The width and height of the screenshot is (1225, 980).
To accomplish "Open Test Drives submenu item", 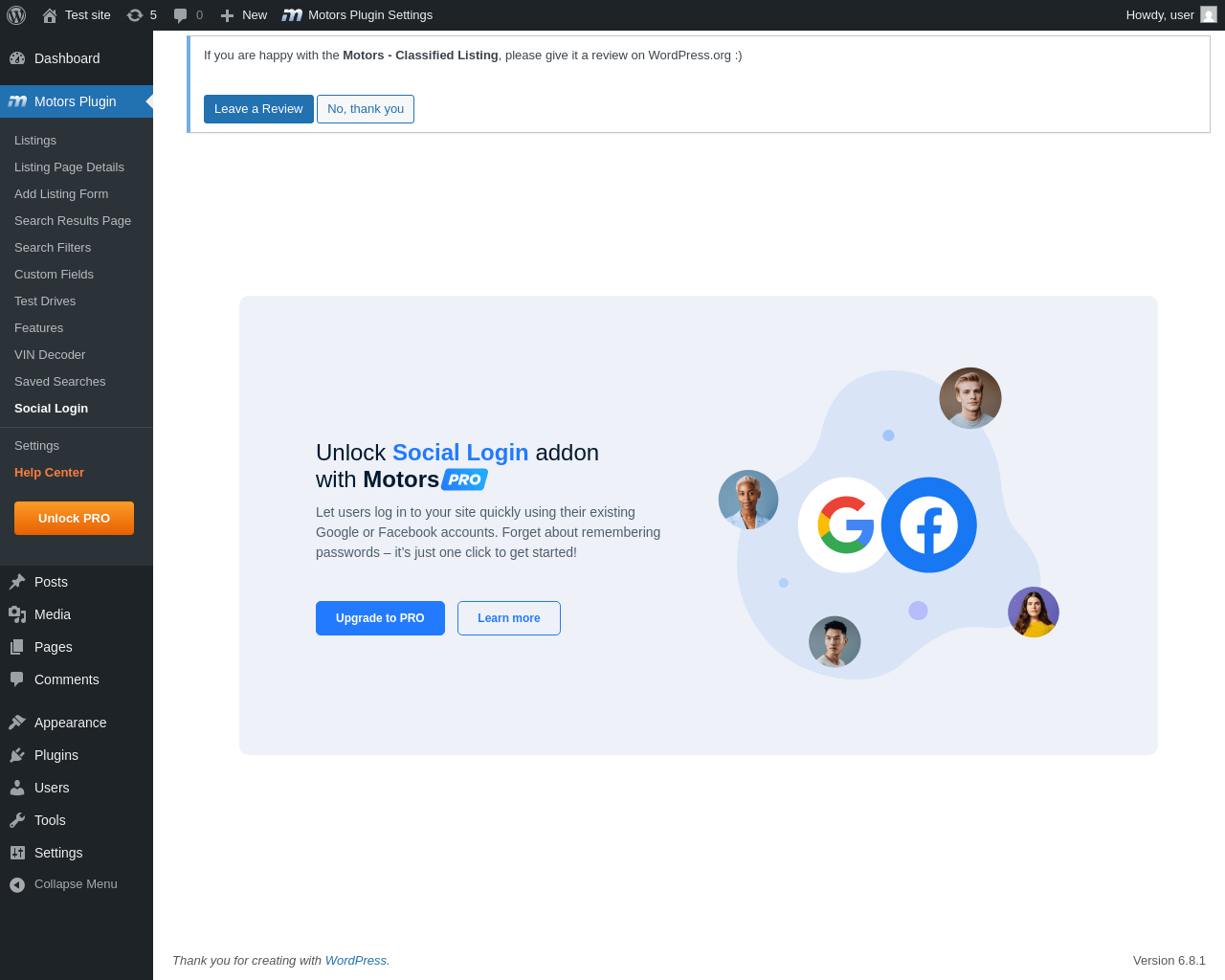I will click(x=45, y=301).
